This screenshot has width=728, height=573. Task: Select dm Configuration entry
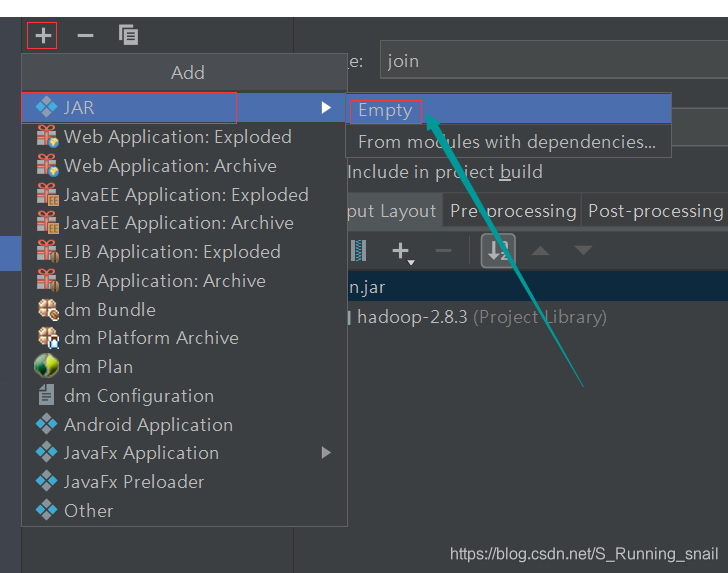184,396
